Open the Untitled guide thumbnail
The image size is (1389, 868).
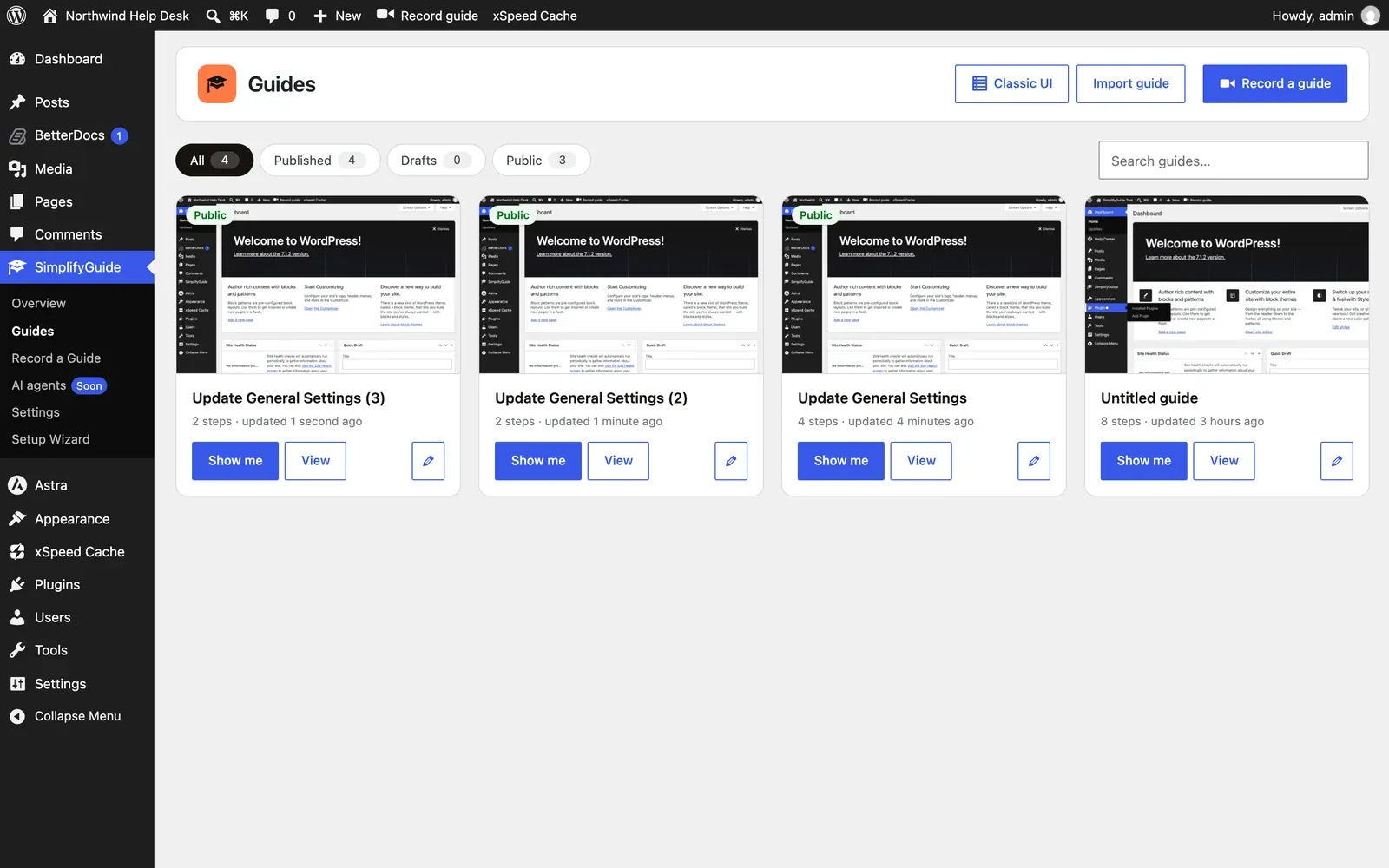pyautogui.click(x=1227, y=285)
